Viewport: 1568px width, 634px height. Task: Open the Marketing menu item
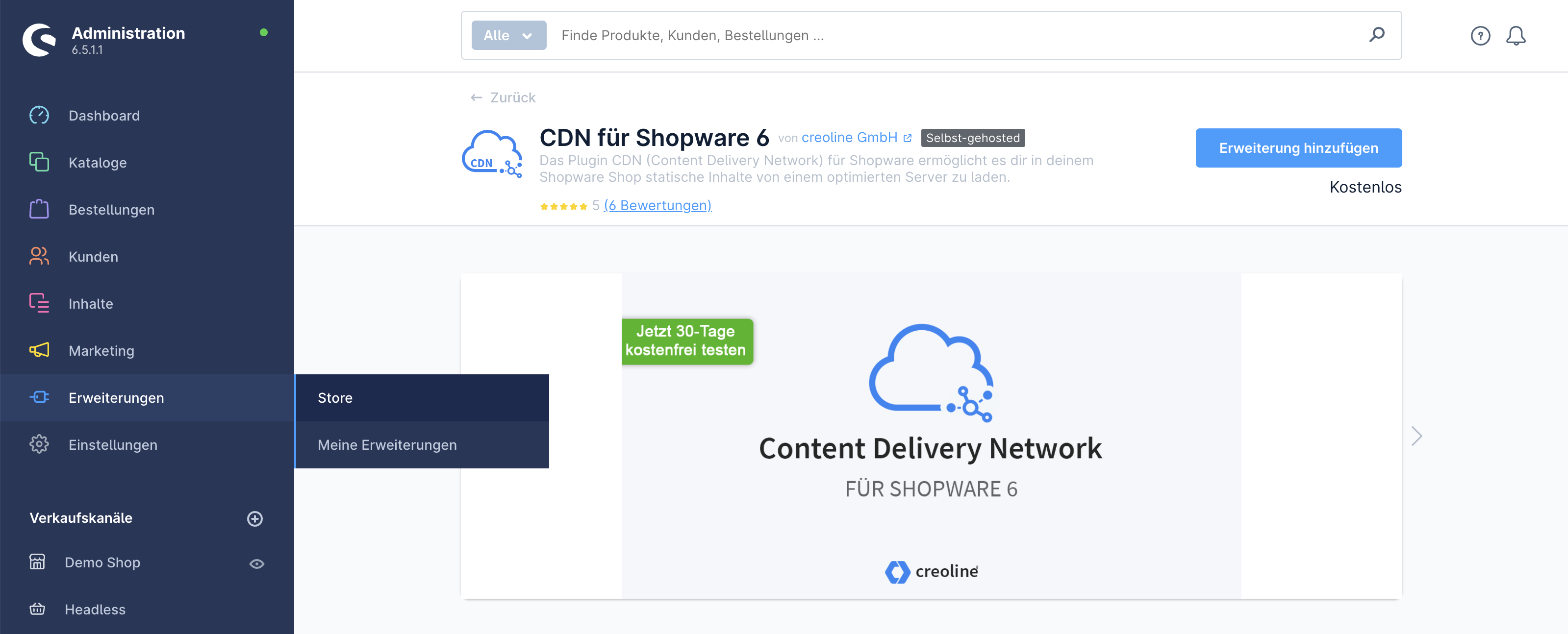(x=147, y=350)
